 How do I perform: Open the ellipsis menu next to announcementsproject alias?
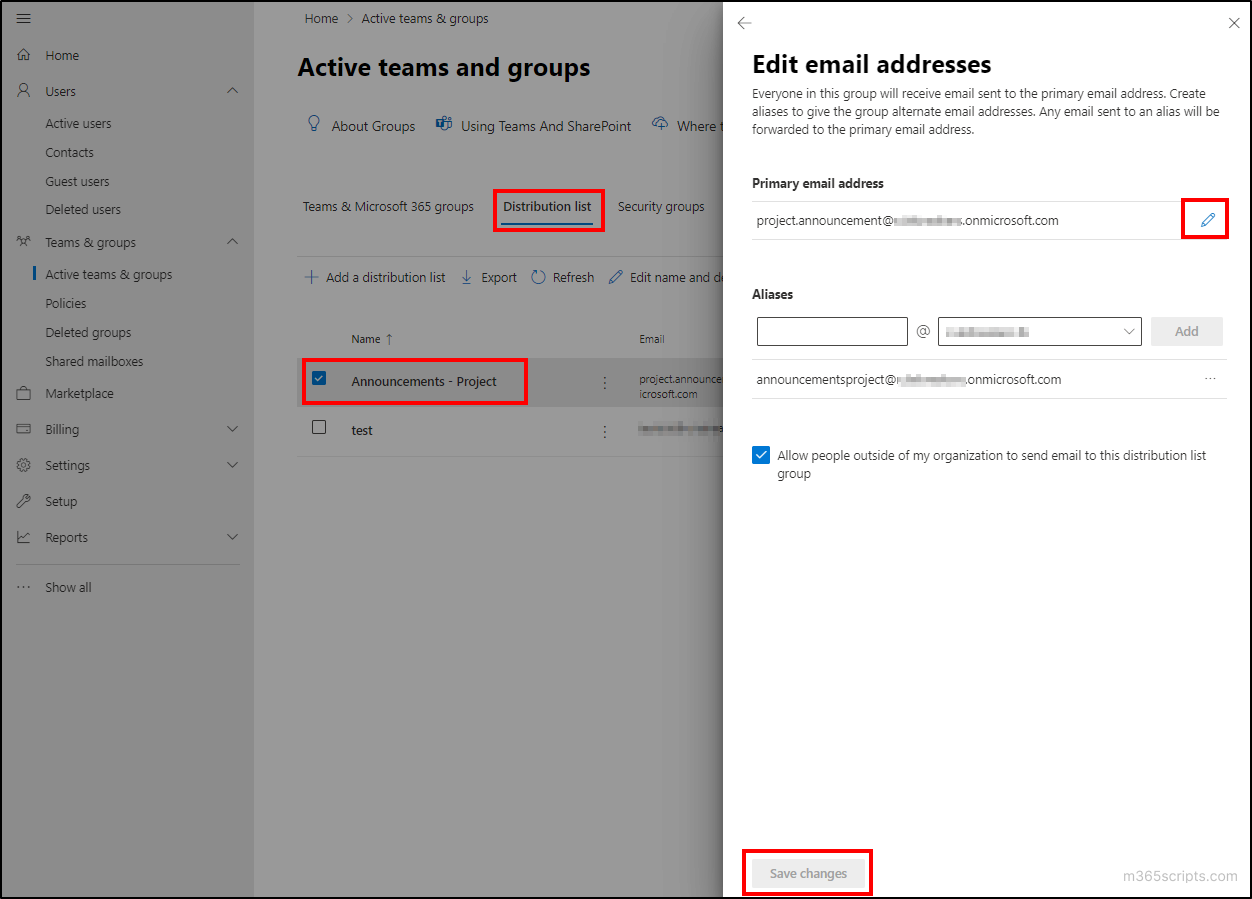click(x=1210, y=379)
